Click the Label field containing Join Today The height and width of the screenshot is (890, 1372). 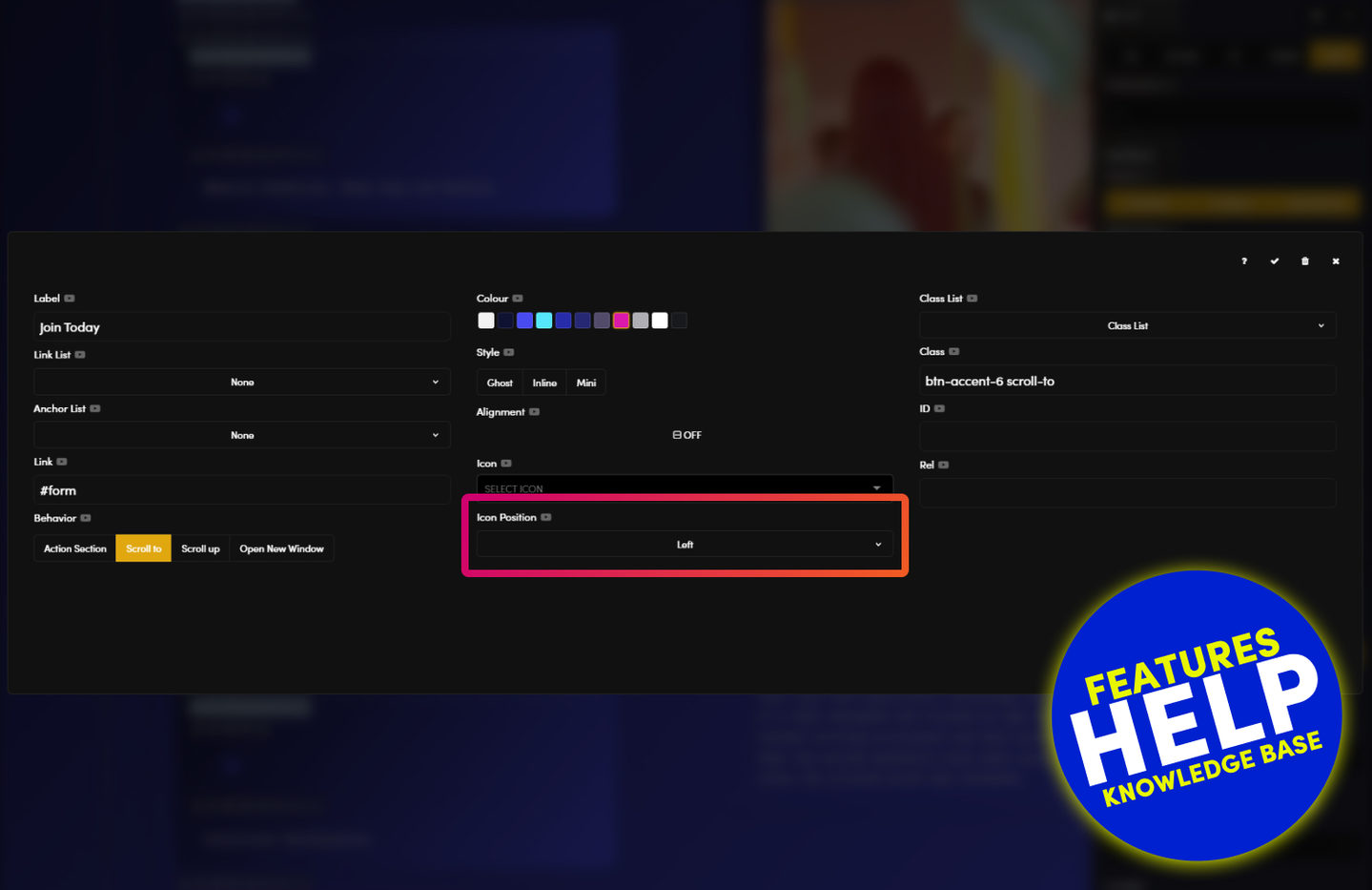(x=242, y=327)
